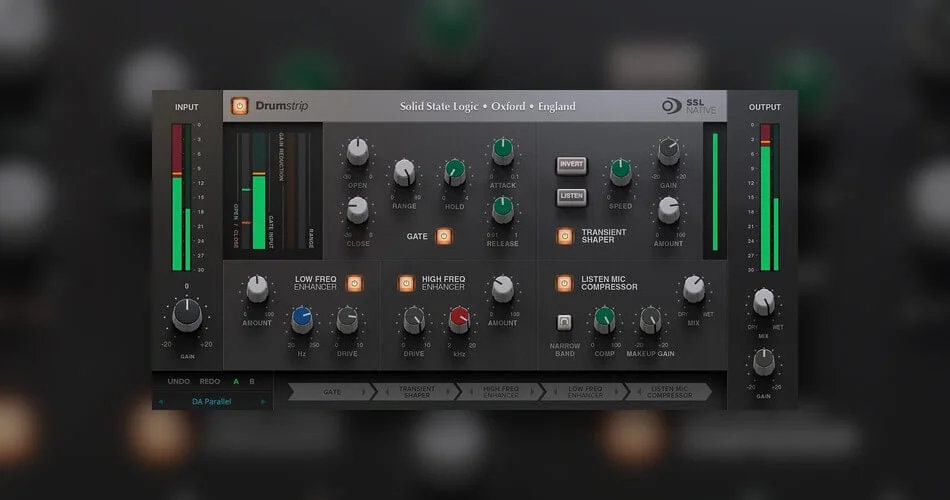Click the Transient Shaper Amount knob
The height and width of the screenshot is (500, 950).
coord(668,210)
